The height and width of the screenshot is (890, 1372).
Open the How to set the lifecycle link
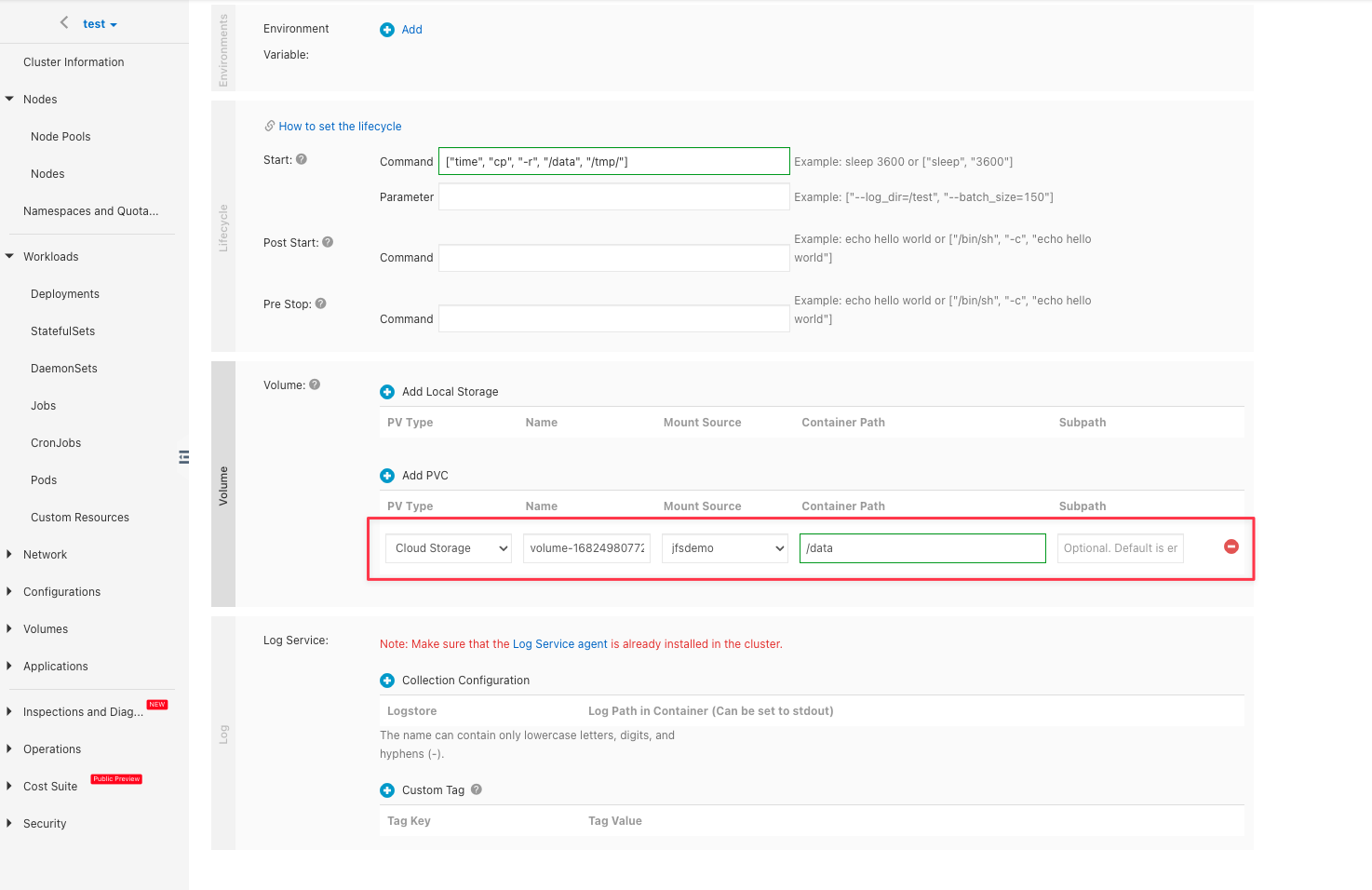pyautogui.click(x=340, y=127)
